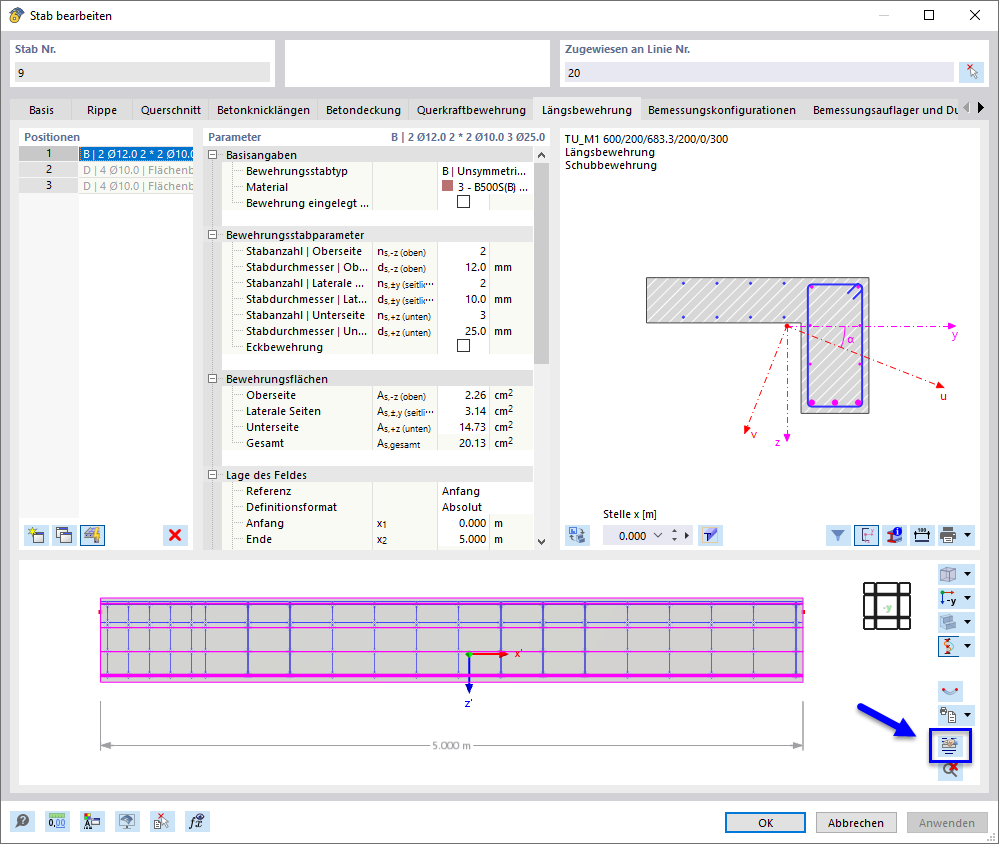Open help with the question mark icon

[x=22, y=821]
